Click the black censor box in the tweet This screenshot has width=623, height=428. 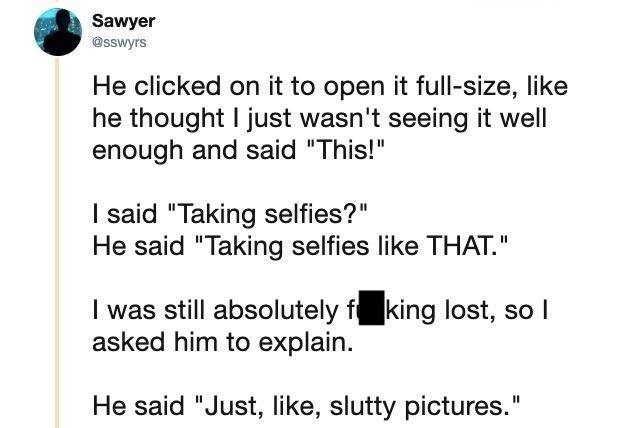[x=371, y=308]
